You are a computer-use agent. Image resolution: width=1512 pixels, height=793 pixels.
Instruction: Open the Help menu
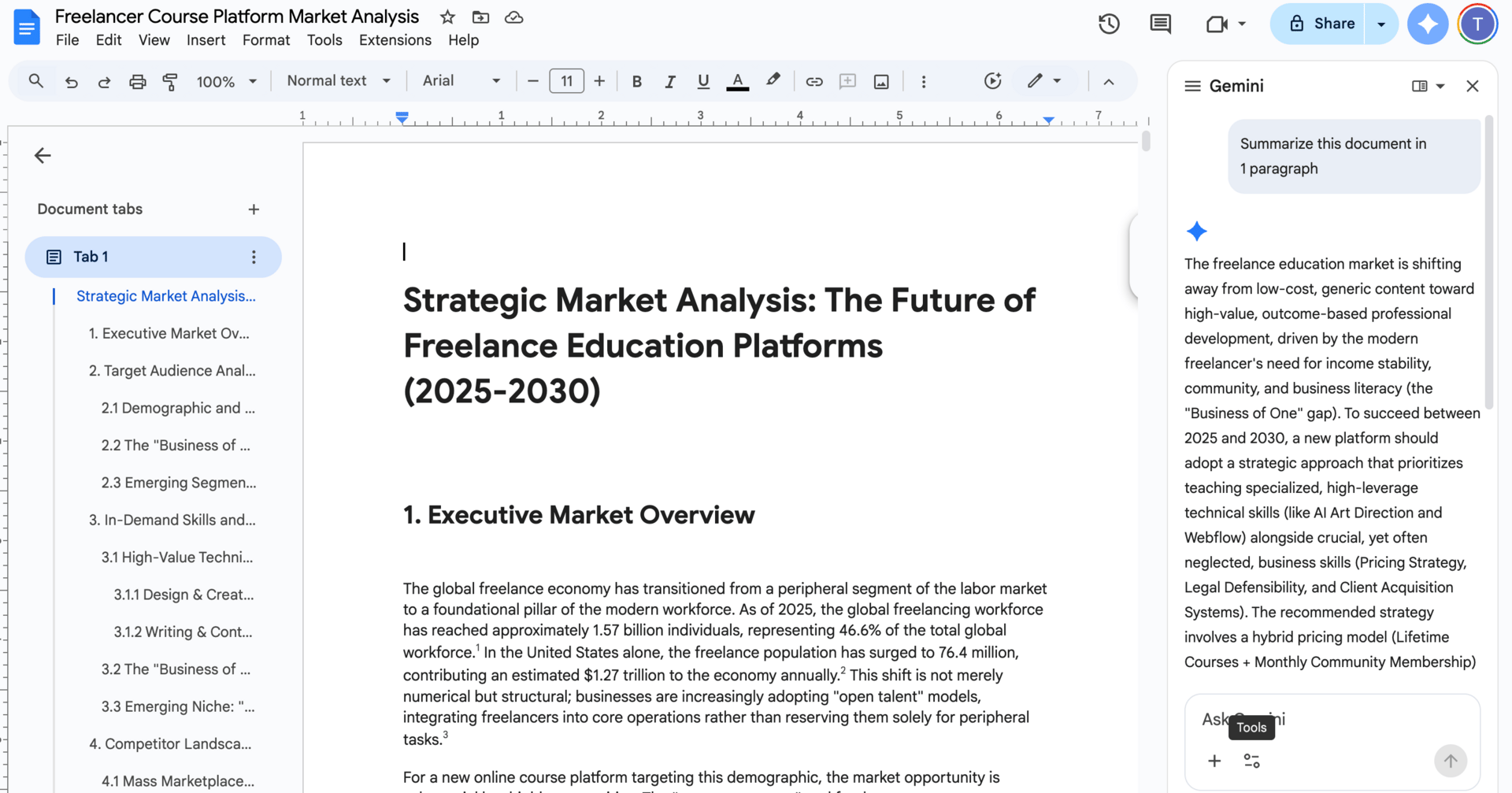[464, 40]
